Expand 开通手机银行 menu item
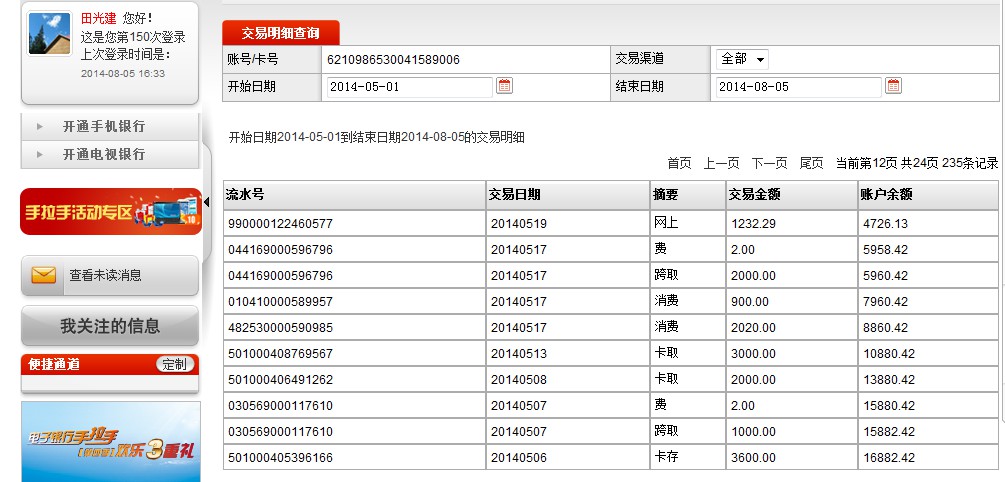 [x=103, y=127]
